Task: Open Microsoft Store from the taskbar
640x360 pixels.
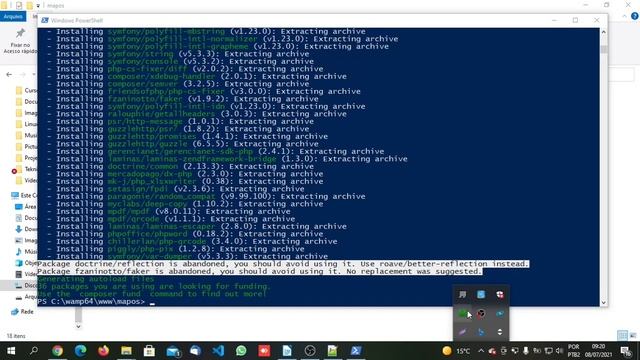Action: (x=149, y=351)
